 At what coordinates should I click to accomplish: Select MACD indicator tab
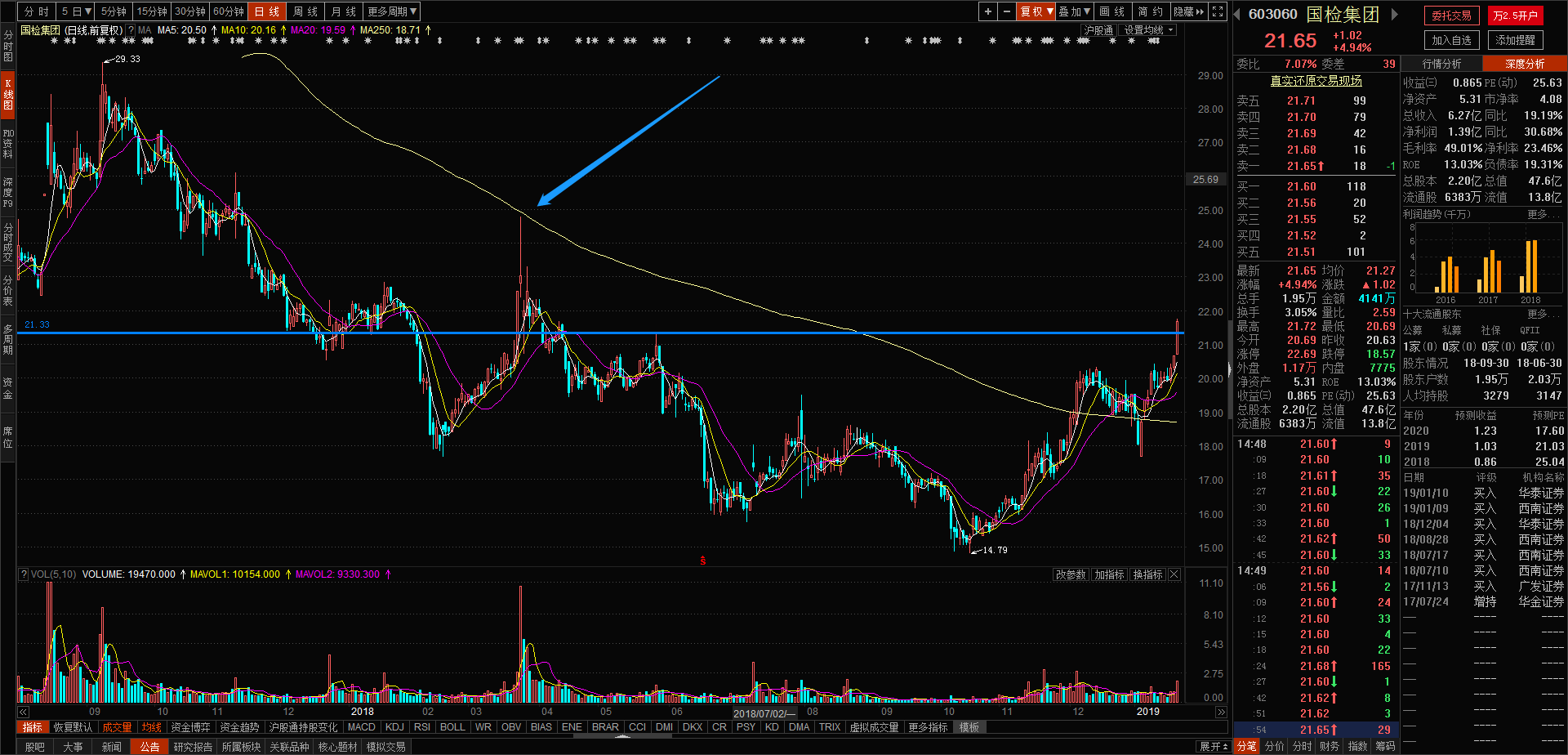point(361,727)
